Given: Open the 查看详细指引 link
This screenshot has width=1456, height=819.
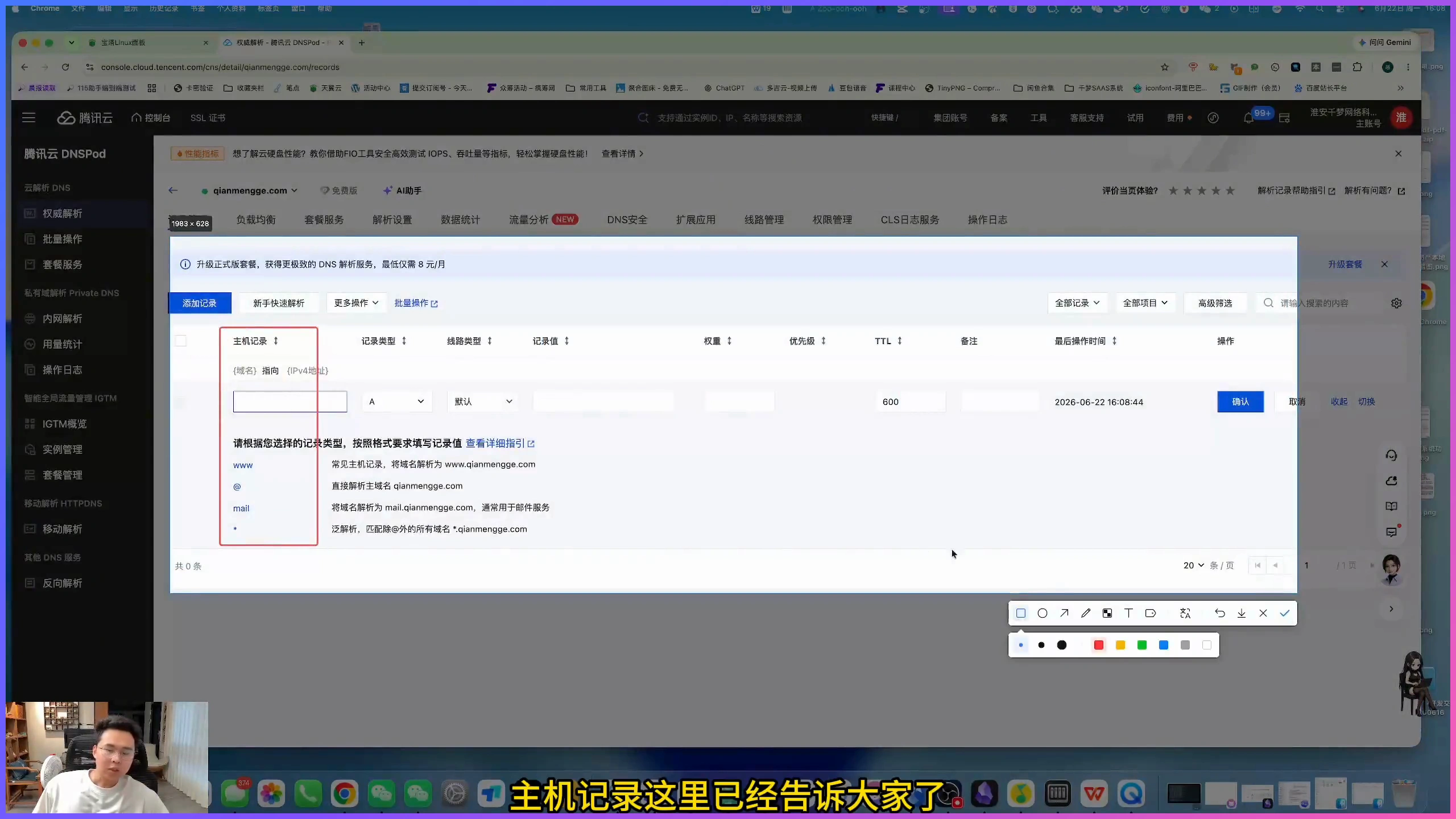Looking at the screenshot, I should coord(500,443).
